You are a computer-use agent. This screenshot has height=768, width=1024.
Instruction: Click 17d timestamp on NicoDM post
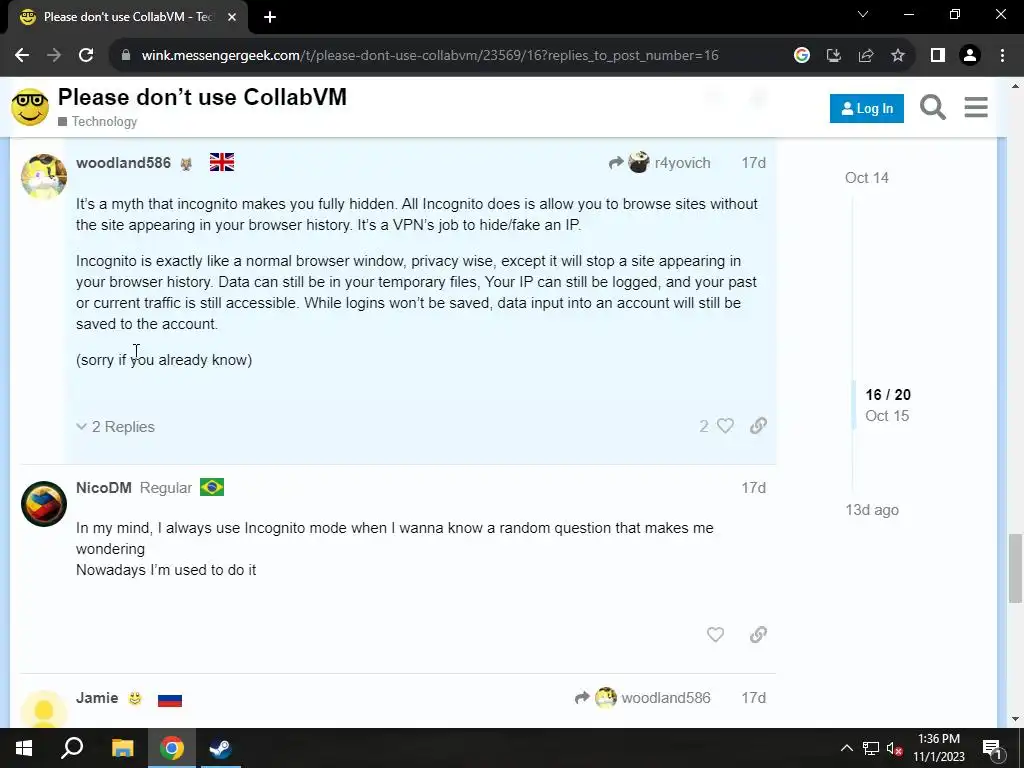click(x=754, y=488)
